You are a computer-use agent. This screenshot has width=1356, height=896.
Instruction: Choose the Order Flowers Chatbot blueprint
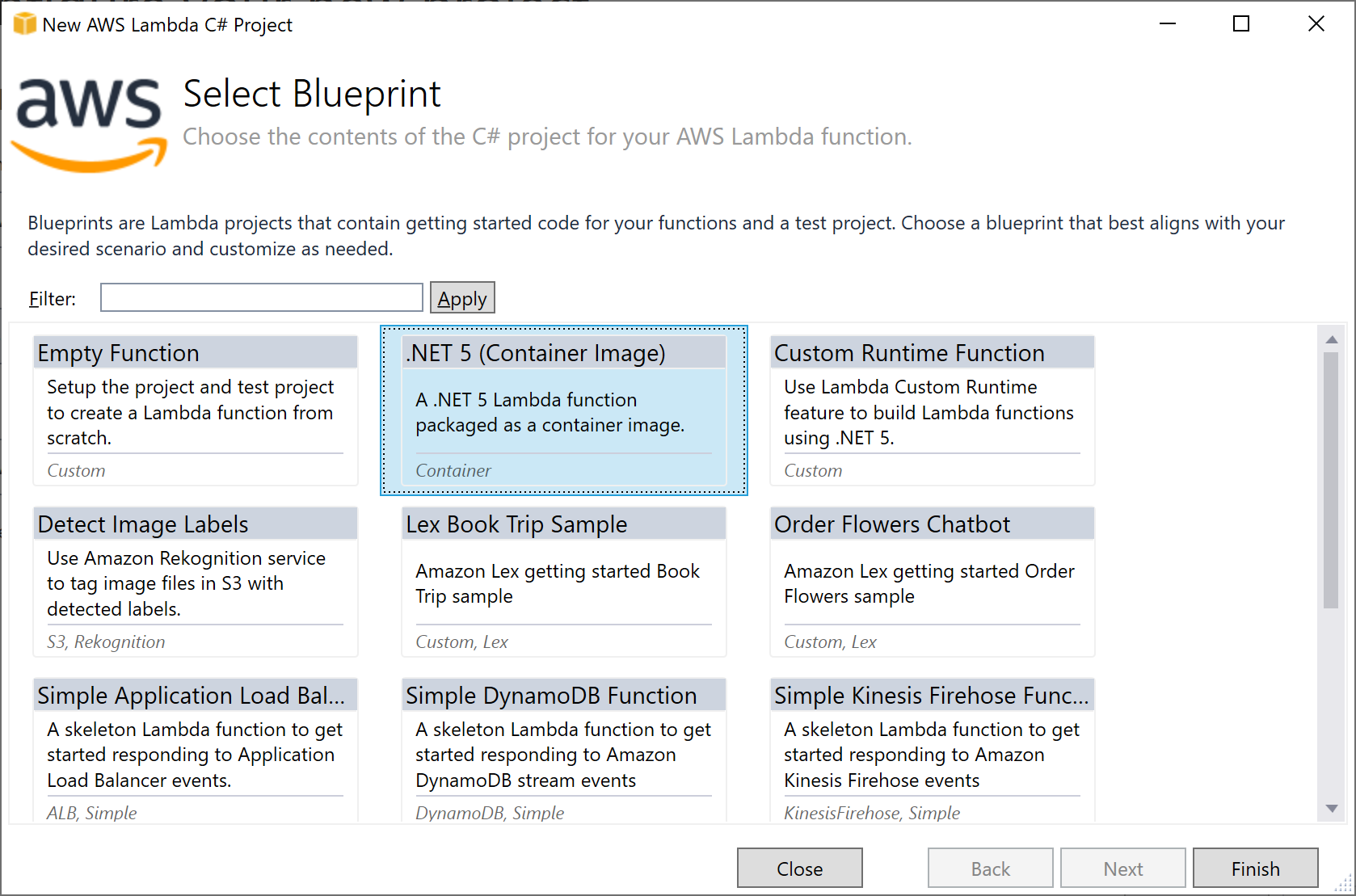pyautogui.click(x=933, y=582)
